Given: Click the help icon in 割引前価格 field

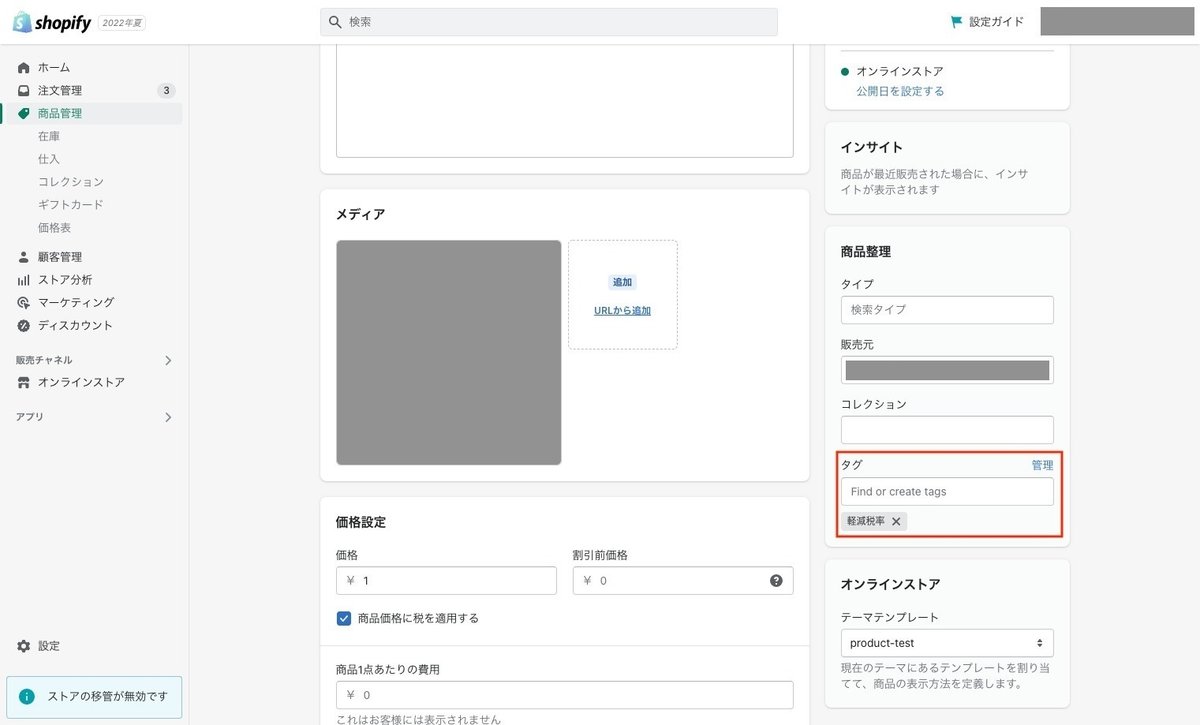Looking at the screenshot, I should (776, 581).
